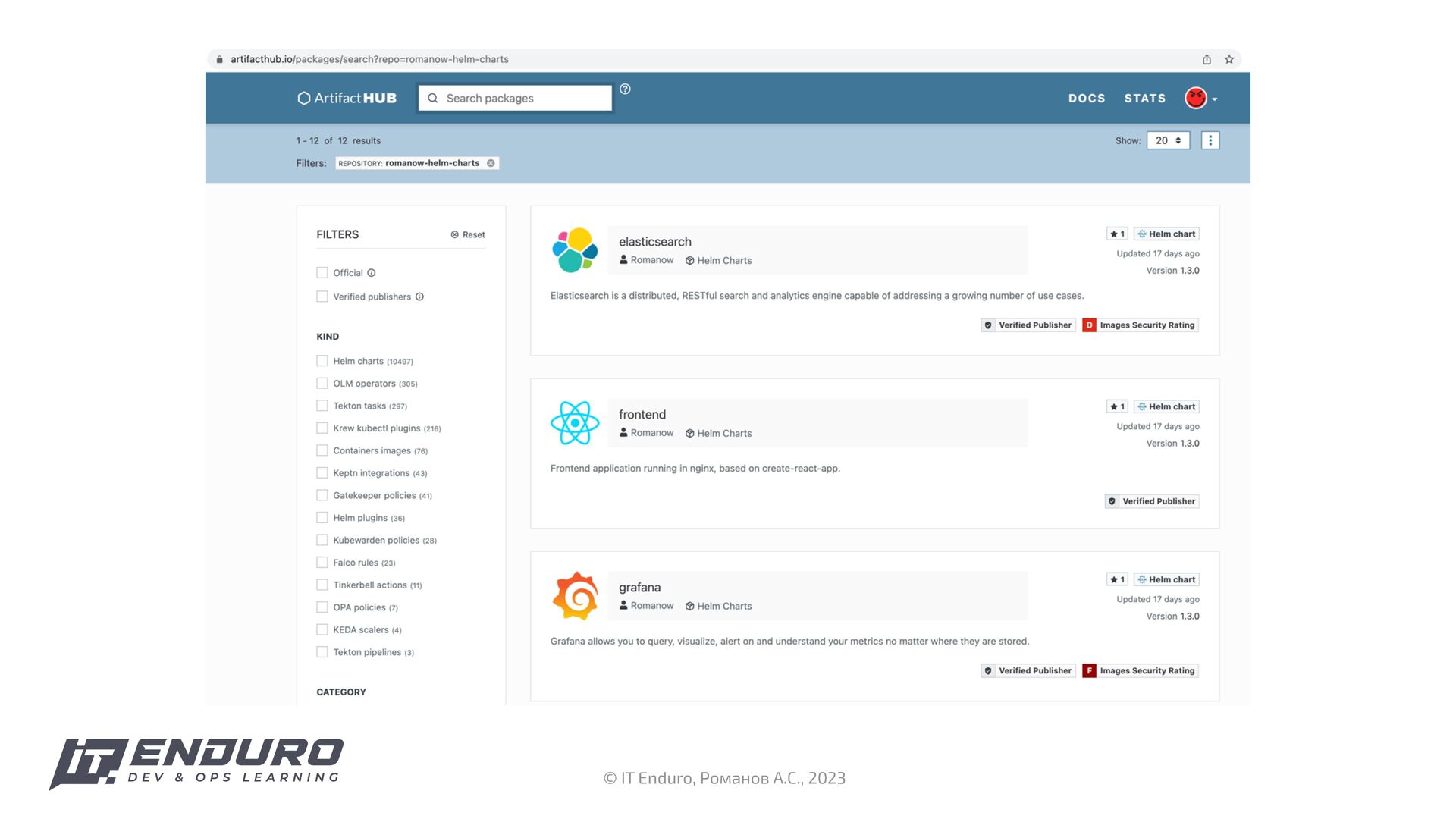This screenshot has width=1456, height=819.
Task: Click the elasticsearch package logo
Action: click(575, 249)
